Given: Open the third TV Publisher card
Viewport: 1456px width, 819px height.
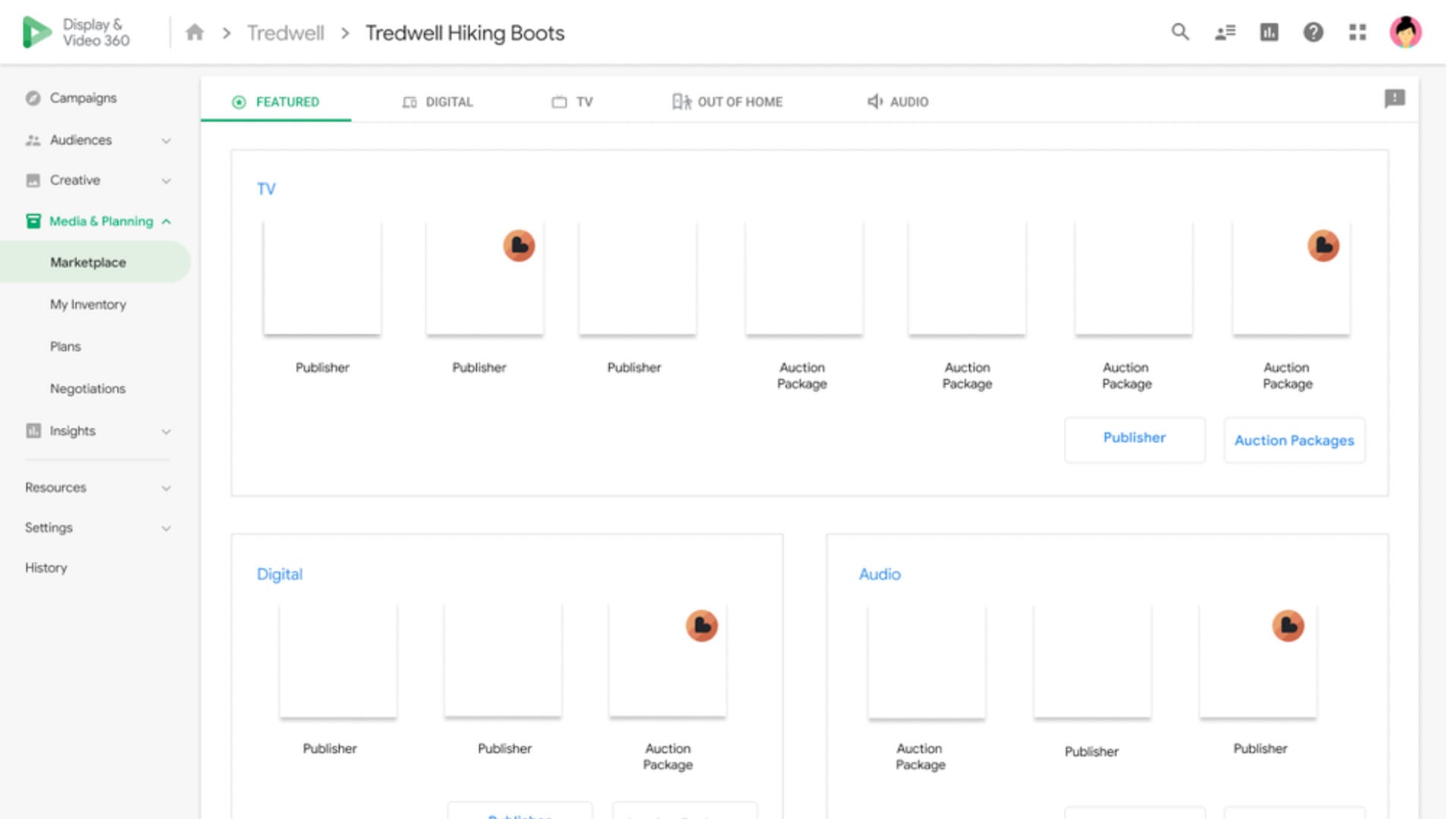Looking at the screenshot, I should coord(637,278).
